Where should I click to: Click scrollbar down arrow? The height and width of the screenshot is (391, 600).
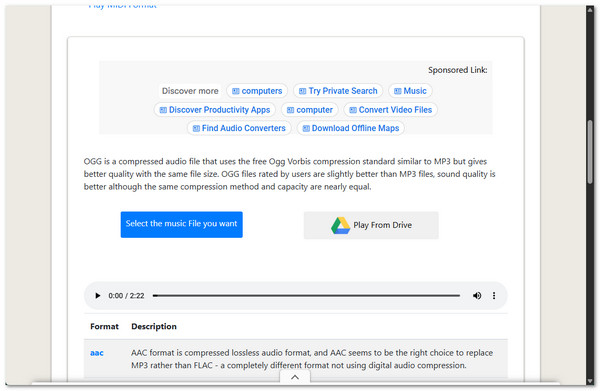pos(590,382)
